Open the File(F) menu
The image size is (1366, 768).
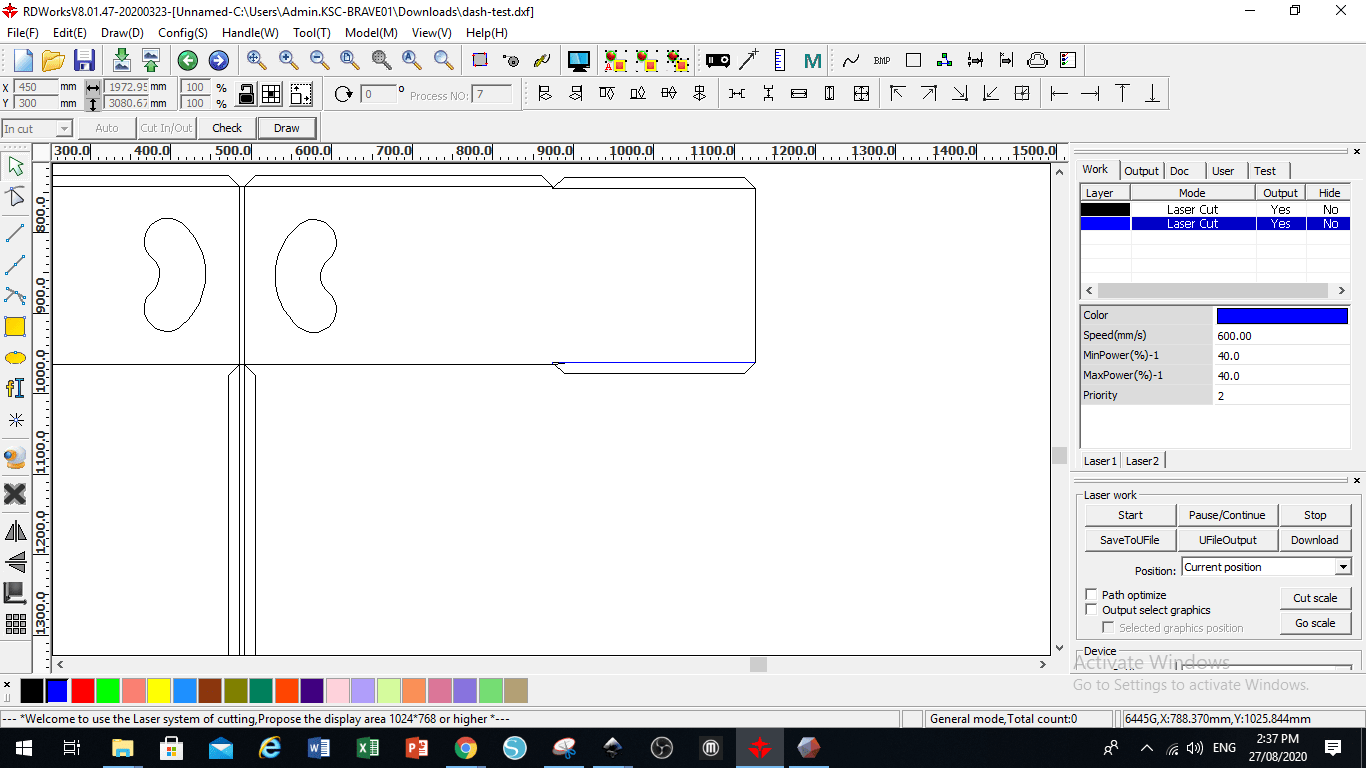point(22,33)
